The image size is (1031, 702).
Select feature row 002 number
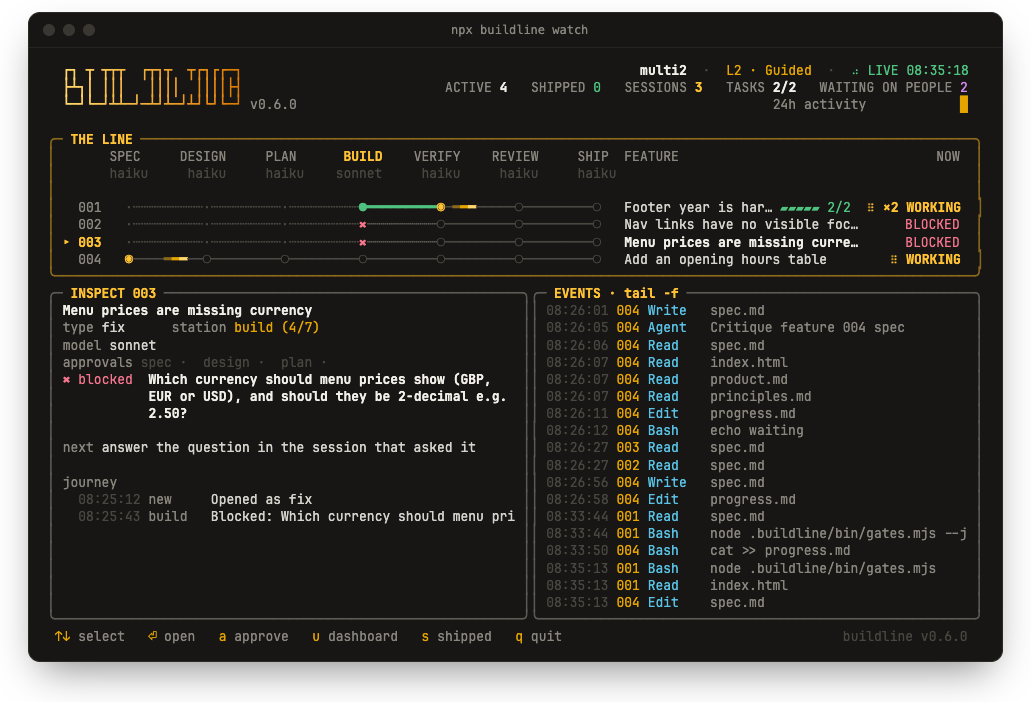click(89, 225)
